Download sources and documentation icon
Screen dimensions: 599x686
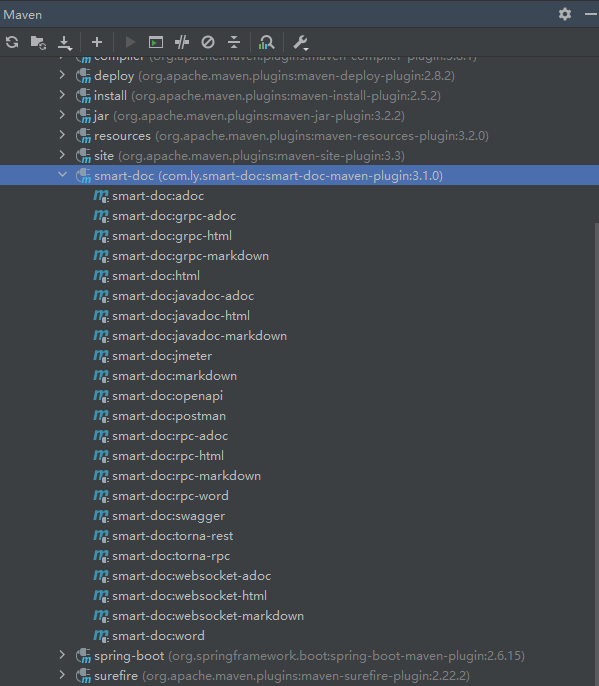[x=65, y=43]
